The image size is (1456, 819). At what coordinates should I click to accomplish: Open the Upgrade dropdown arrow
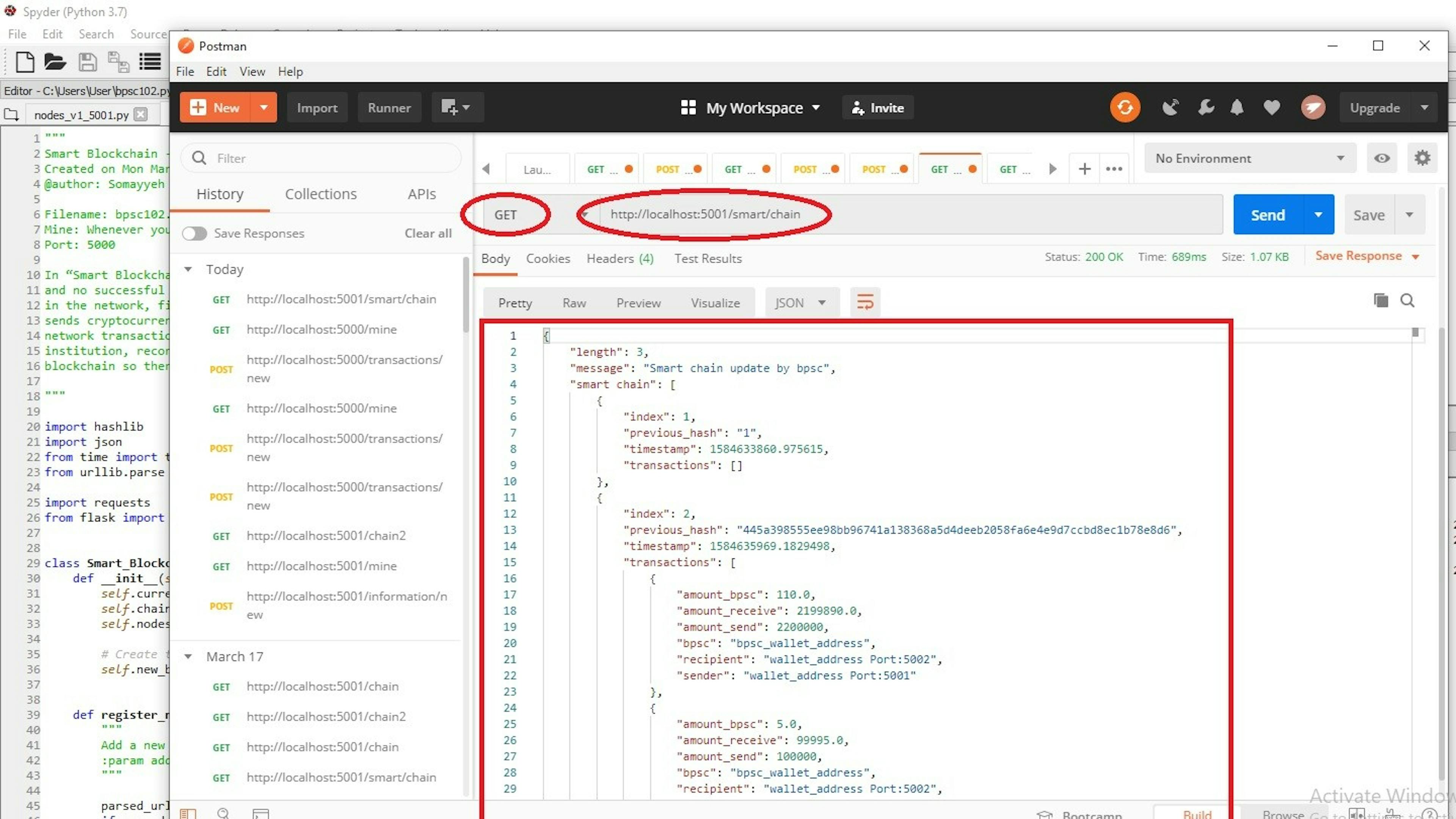[1425, 107]
